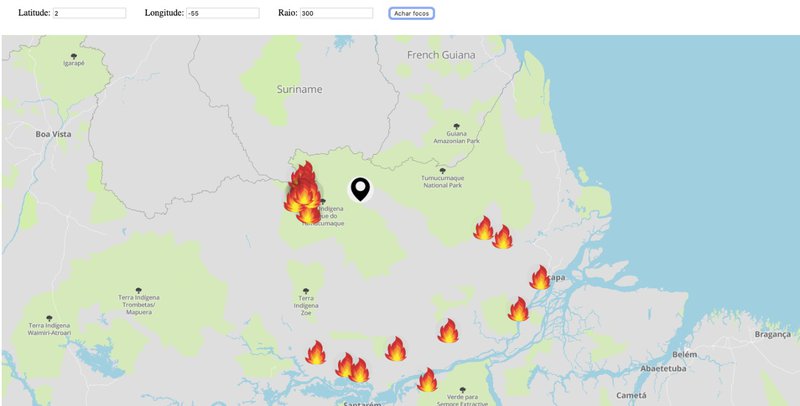Click fire icon left of Verde para Sempre

pyautogui.click(x=427, y=380)
